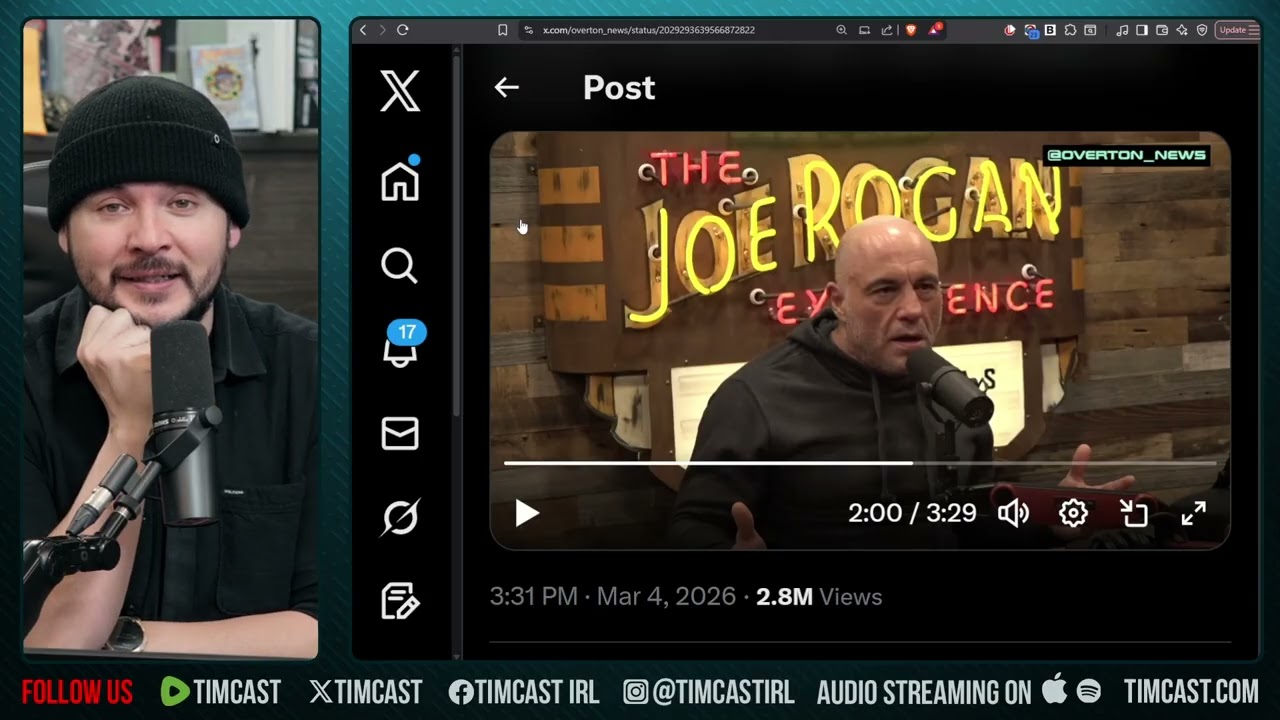Click the zoom magnifier in address bar
The height and width of the screenshot is (720, 1280).
(x=841, y=30)
